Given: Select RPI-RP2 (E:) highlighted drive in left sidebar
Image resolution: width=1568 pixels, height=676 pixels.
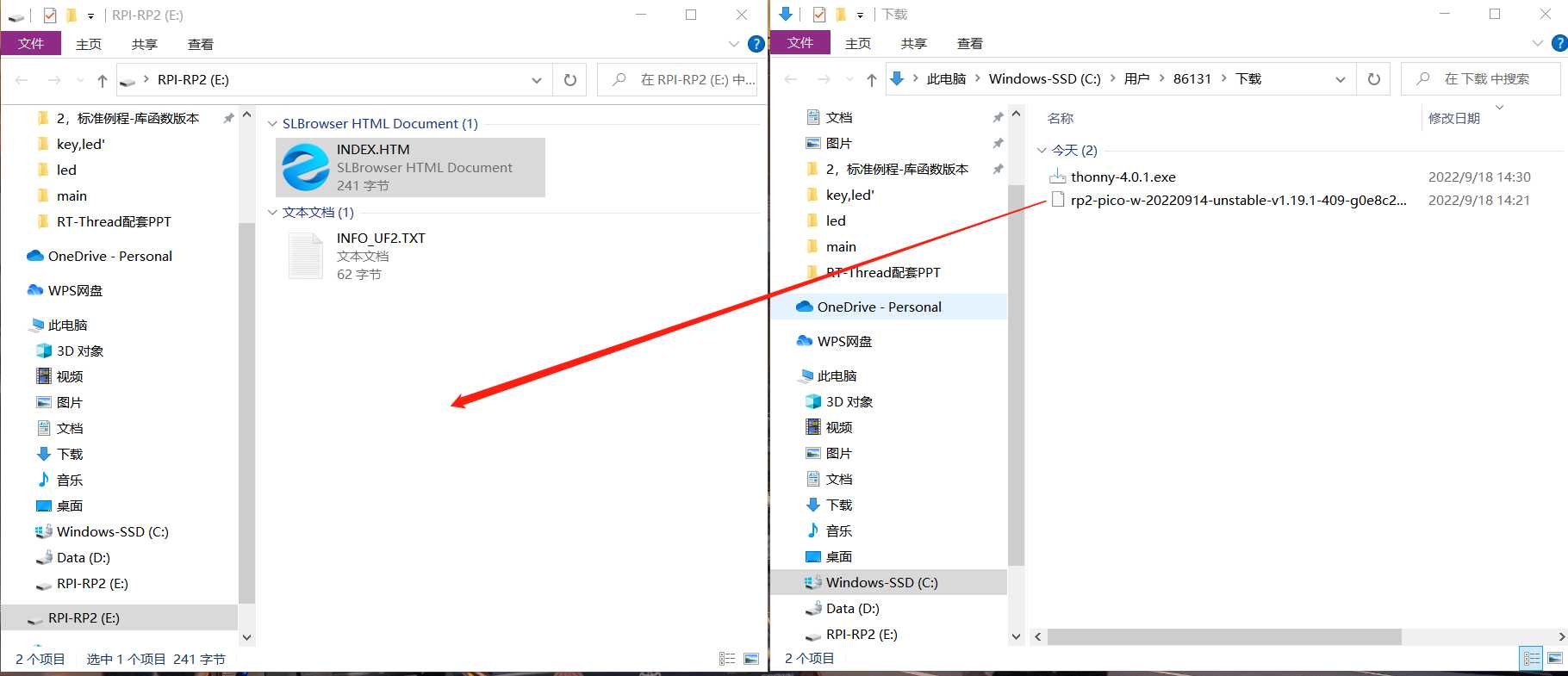Looking at the screenshot, I should pos(119,617).
